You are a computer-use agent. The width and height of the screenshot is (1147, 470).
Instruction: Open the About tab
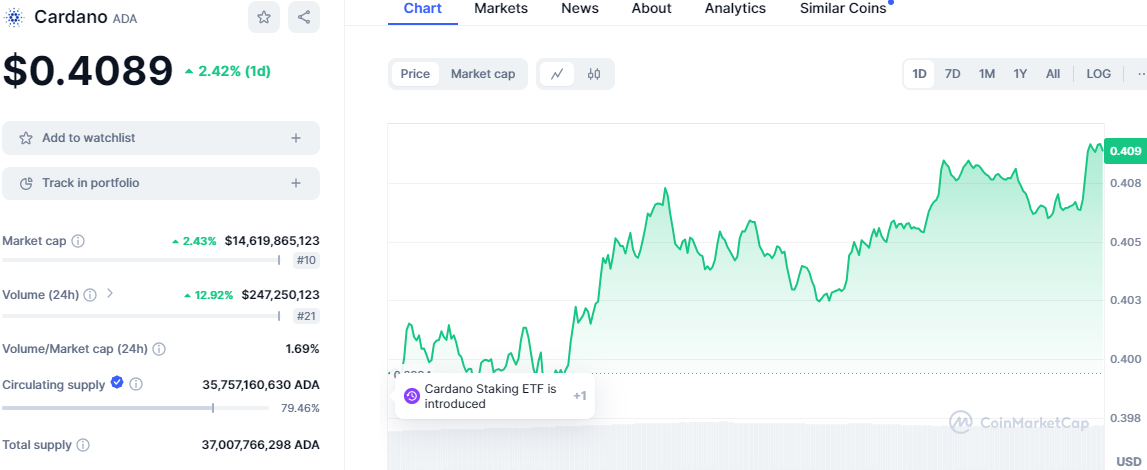coord(651,9)
